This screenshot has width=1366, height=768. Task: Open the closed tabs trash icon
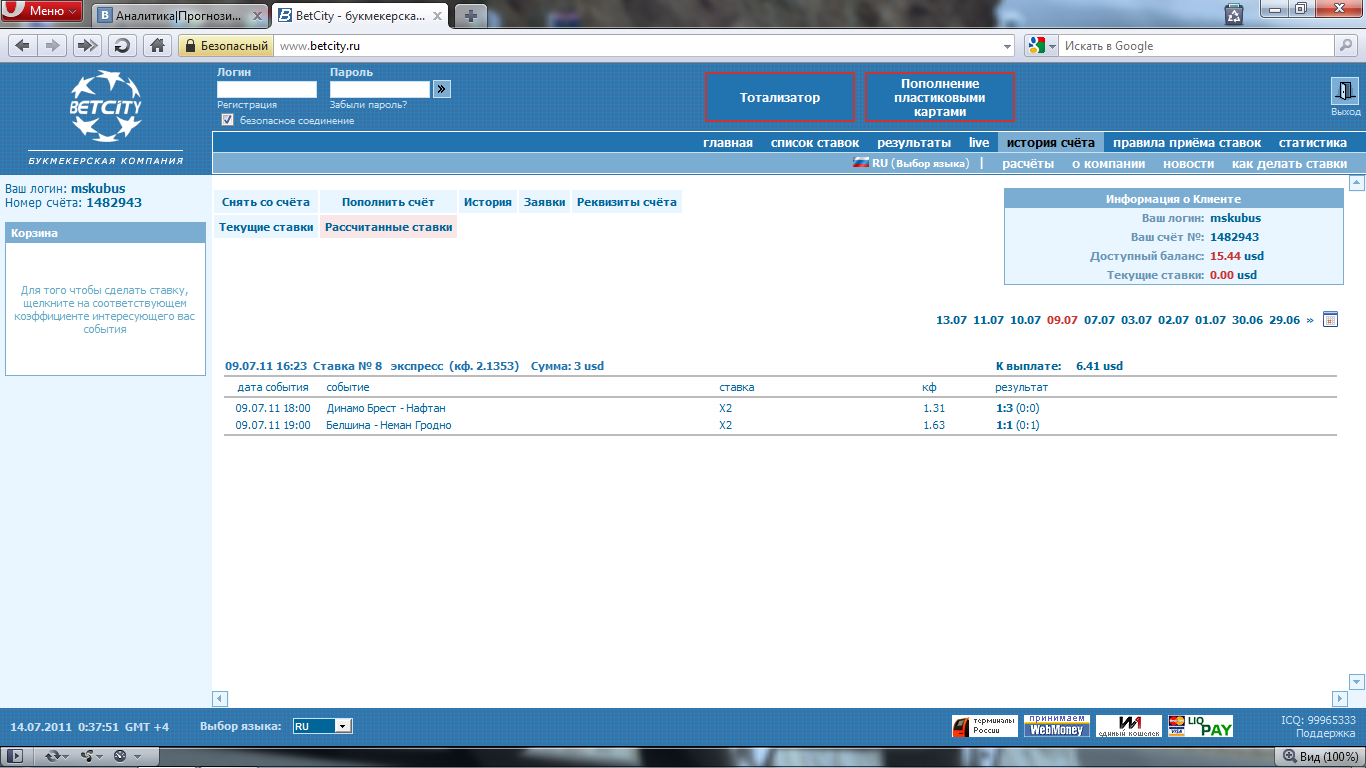pos(1234,14)
